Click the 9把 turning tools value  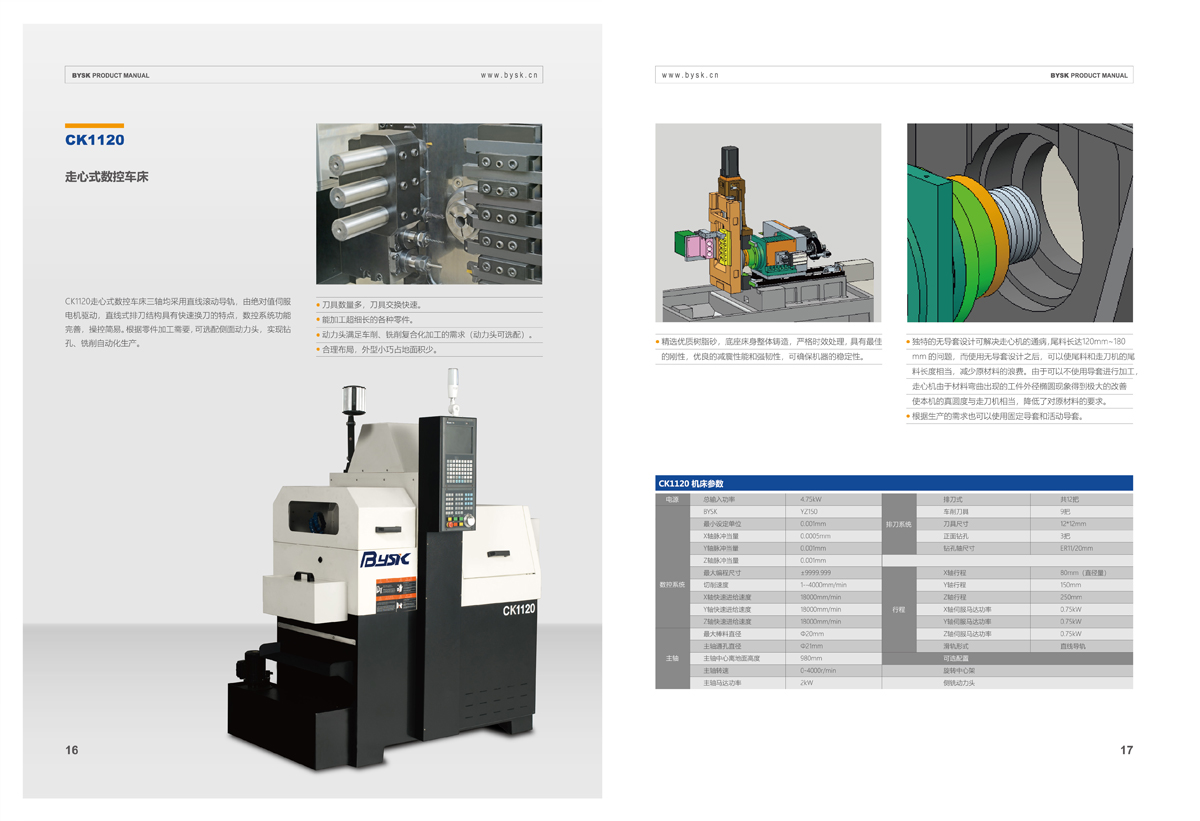pyautogui.click(x=1066, y=511)
